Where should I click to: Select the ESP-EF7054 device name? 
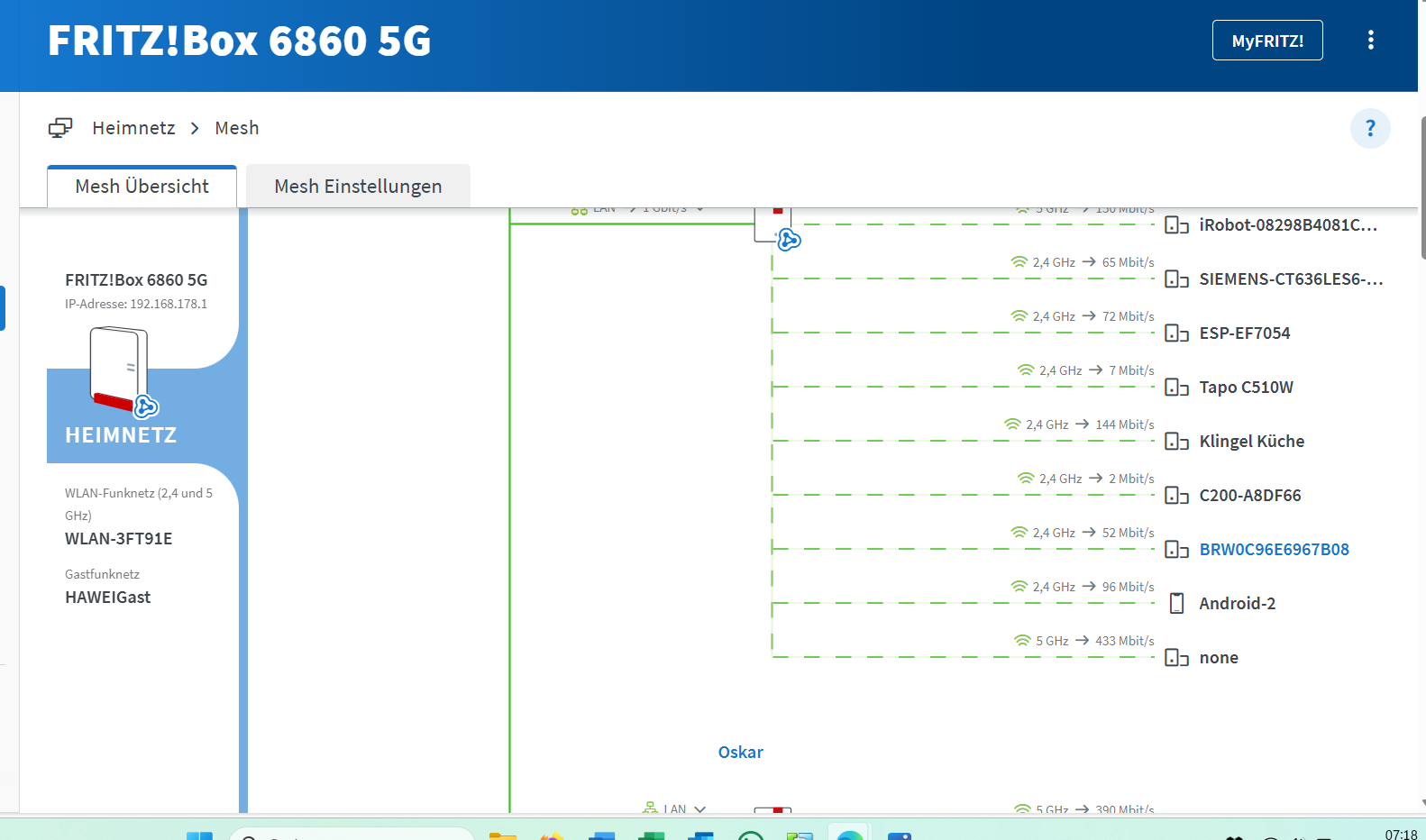coord(1244,333)
